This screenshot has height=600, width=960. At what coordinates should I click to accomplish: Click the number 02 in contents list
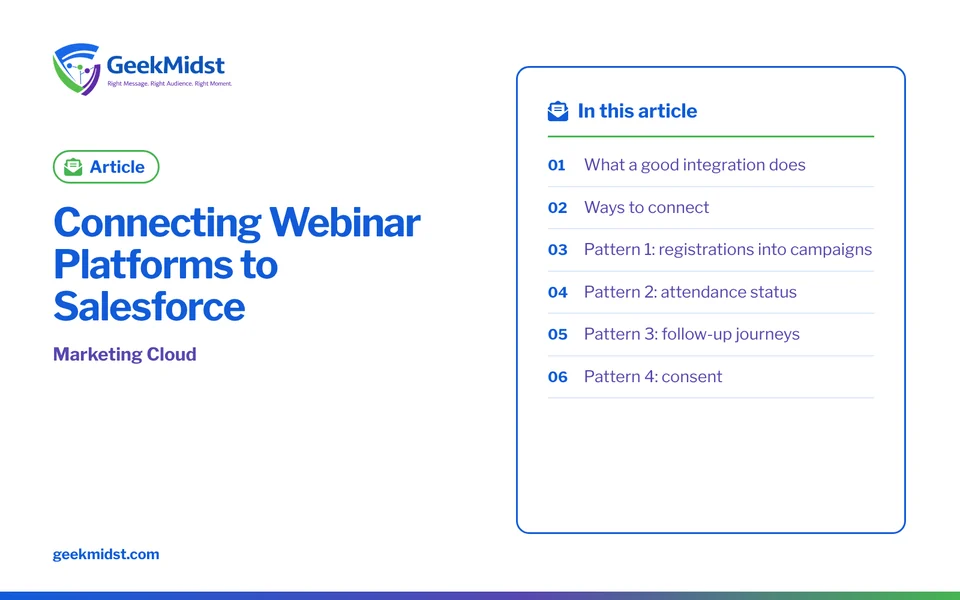pyautogui.click(x=557, y=208)
